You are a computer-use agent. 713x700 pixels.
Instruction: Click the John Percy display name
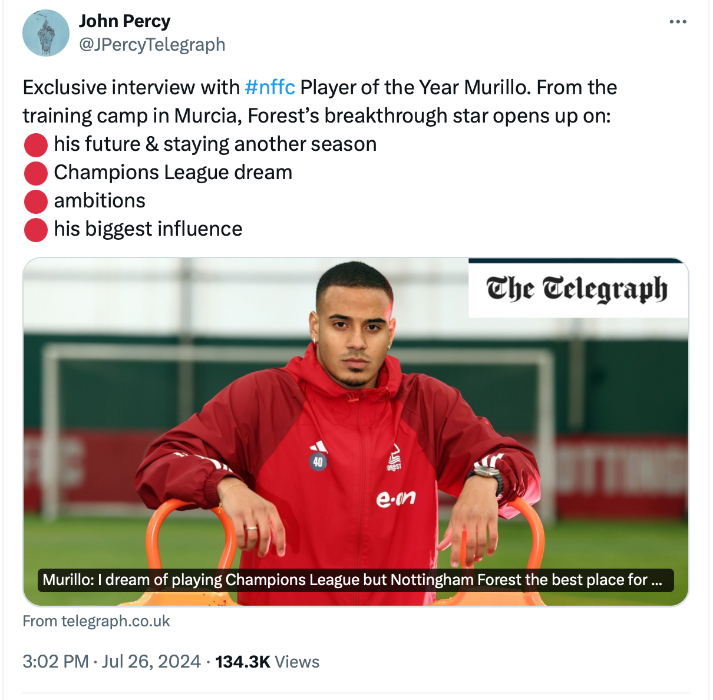tap(124, 21)
